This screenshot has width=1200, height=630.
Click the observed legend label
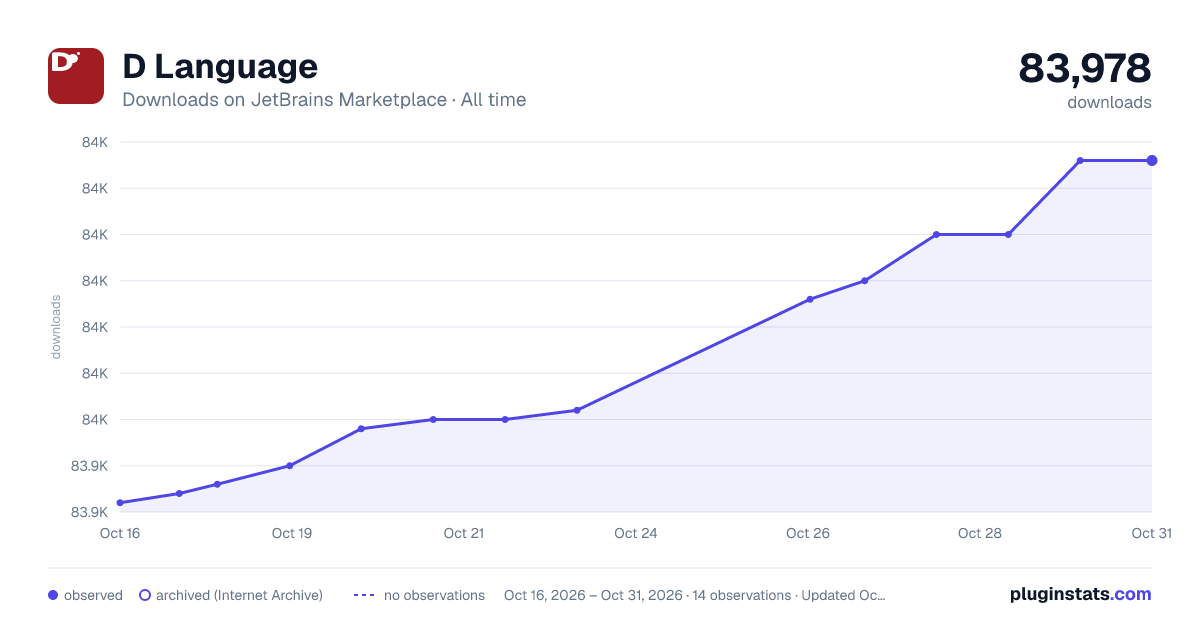93,595
